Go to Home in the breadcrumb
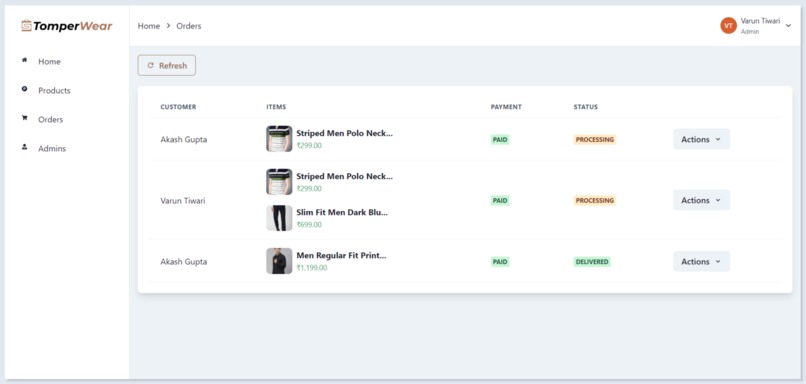This screenshot has width=806, height=384. pyautogui.click(x=149, y=26)
